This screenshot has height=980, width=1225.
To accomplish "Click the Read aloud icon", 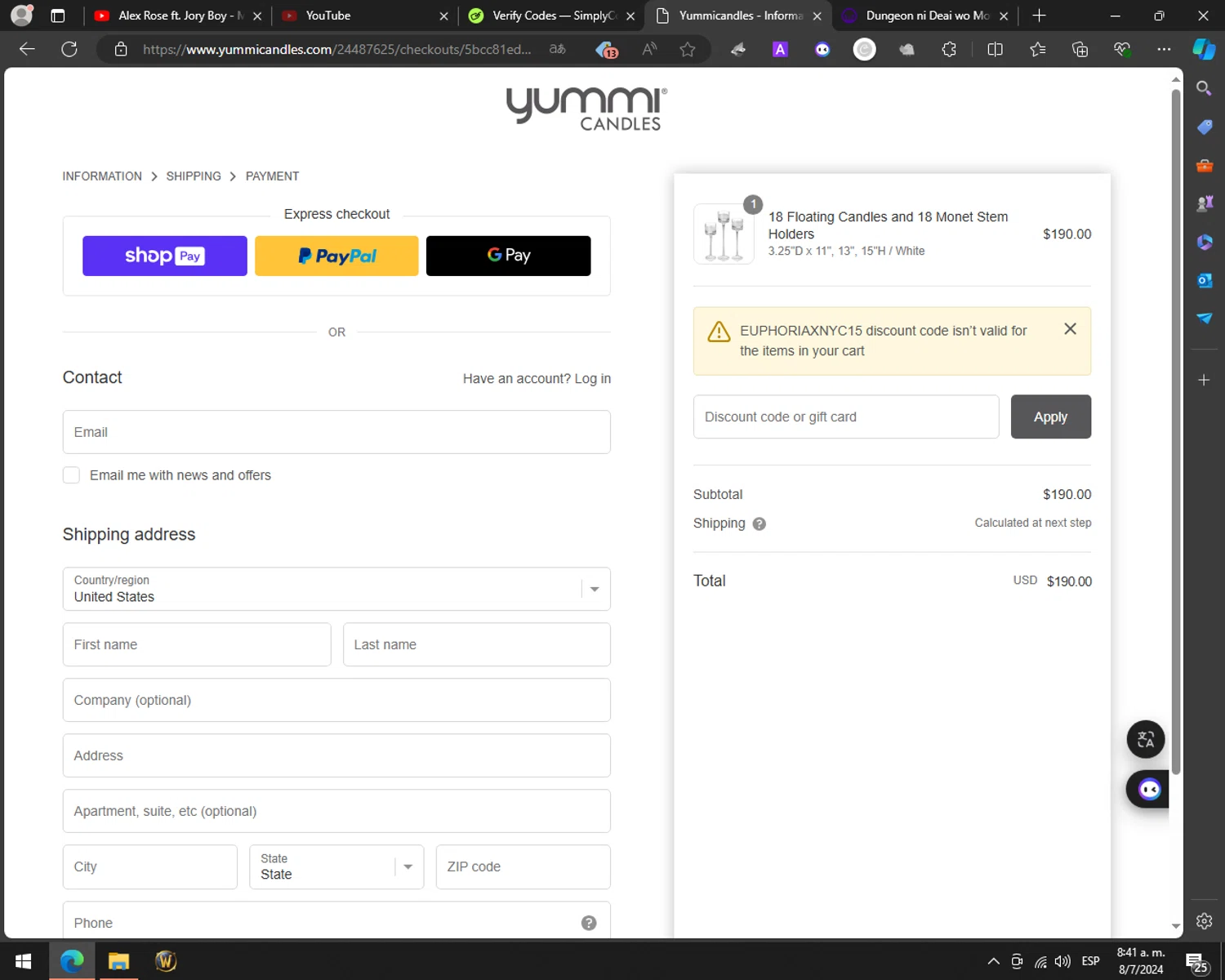I will coord(649,49).
